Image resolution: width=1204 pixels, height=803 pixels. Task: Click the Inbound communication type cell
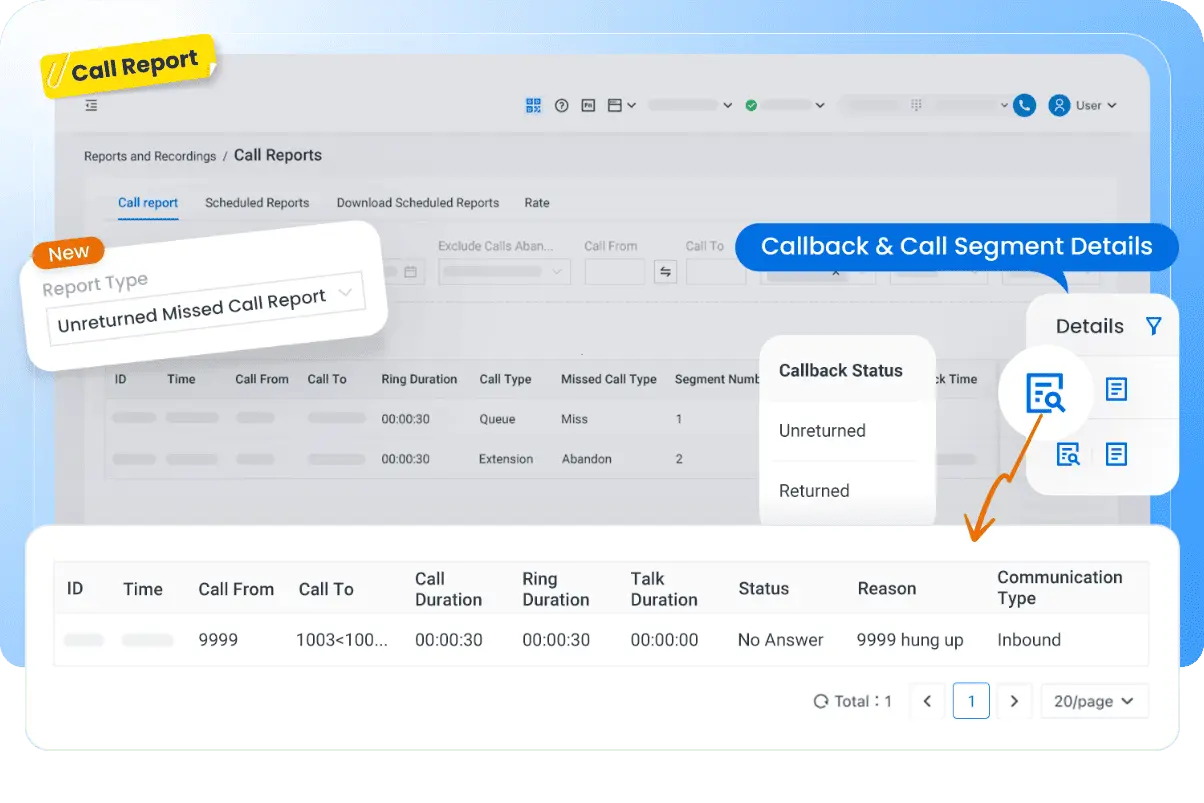click(x=1029, y=640)
